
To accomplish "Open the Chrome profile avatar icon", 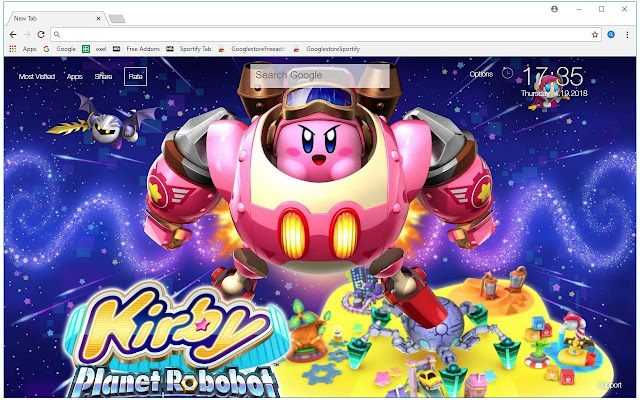I will click(554, 9).
